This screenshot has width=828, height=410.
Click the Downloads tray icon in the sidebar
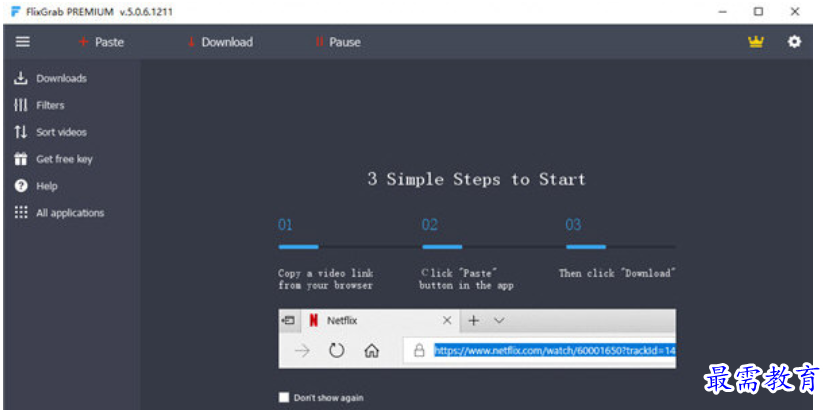(21, 78)
